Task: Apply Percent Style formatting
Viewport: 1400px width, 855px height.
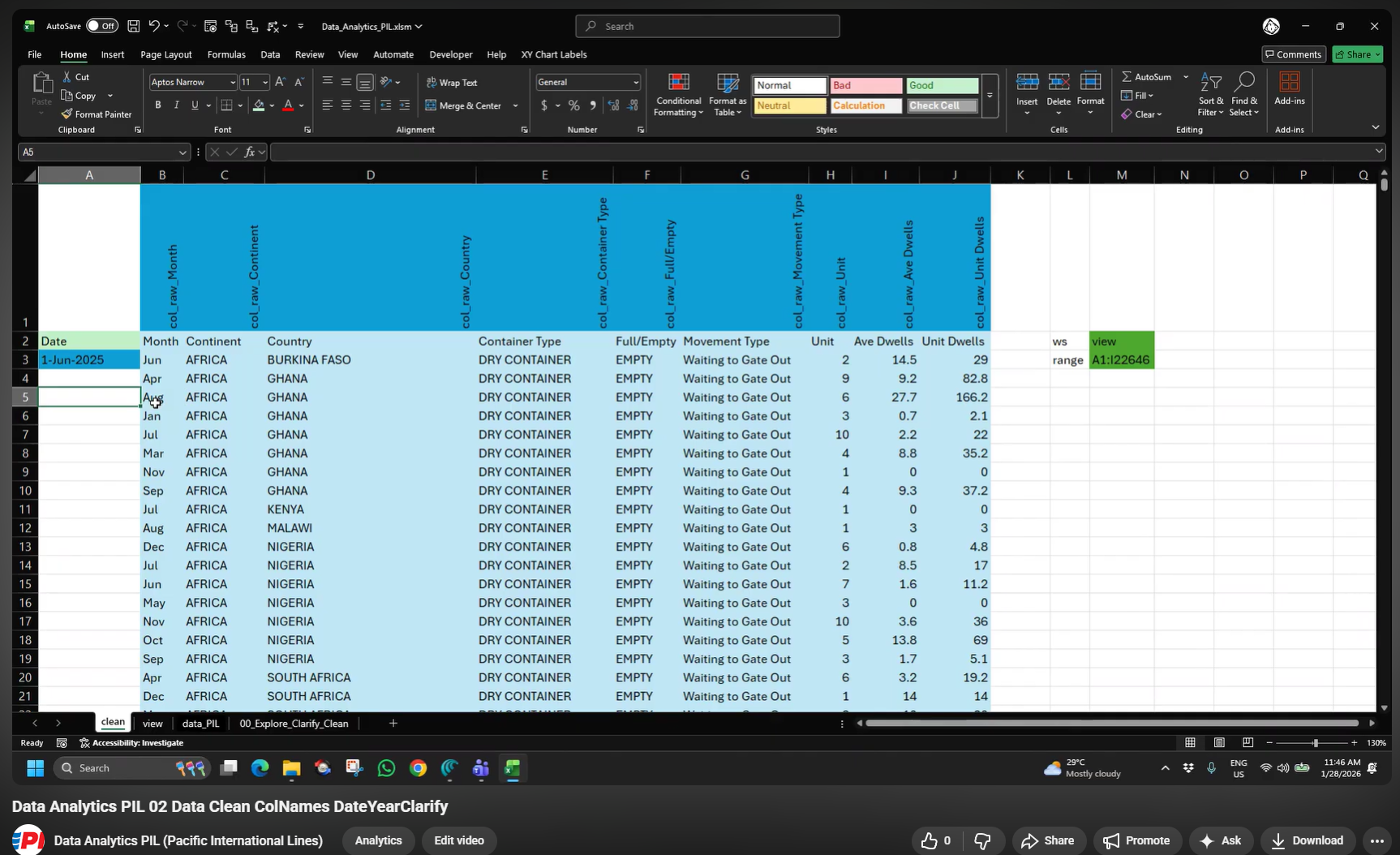Action: click(x=573, y=105)
